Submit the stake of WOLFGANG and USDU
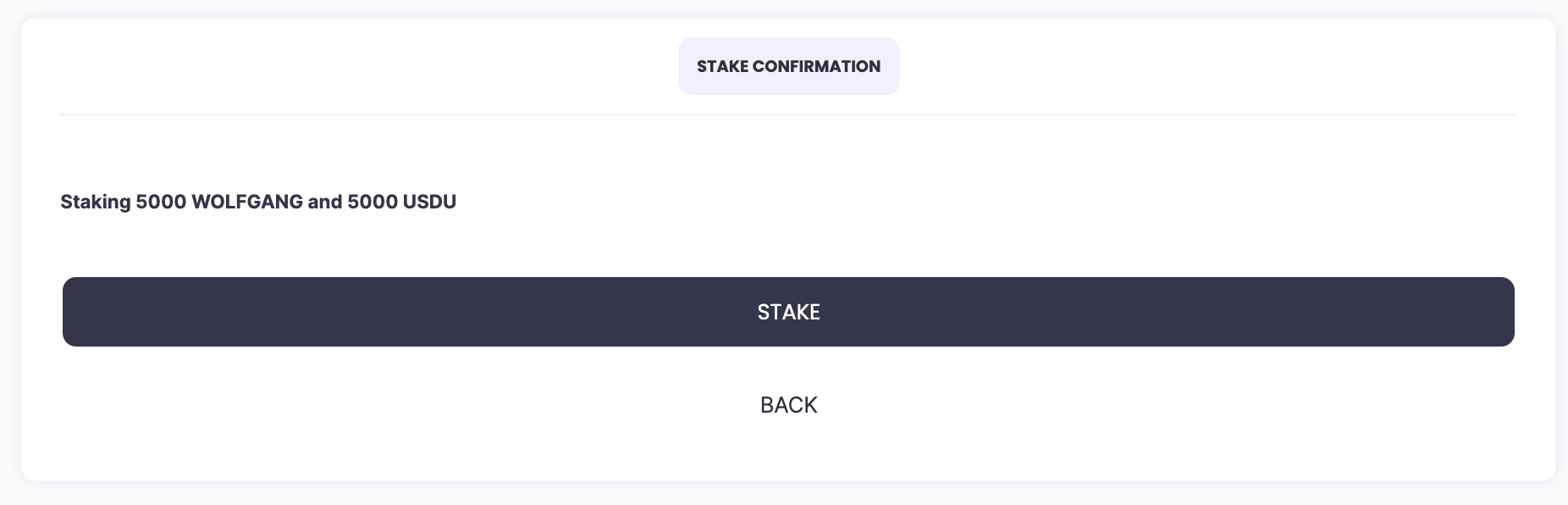The image size is (1568, 505). [x=788, y=312]
